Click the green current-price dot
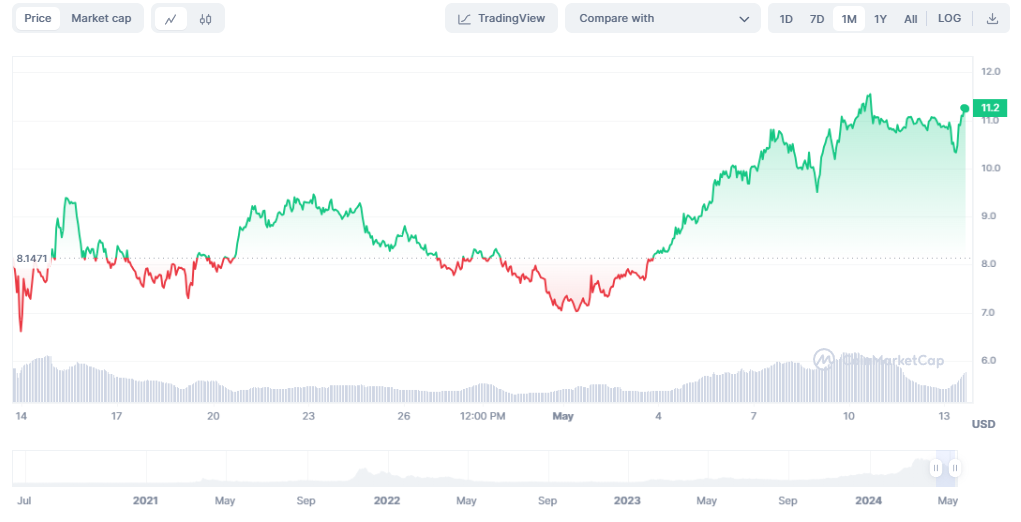This screenshot has width=1021, height=522. click(x=965, y=108)
